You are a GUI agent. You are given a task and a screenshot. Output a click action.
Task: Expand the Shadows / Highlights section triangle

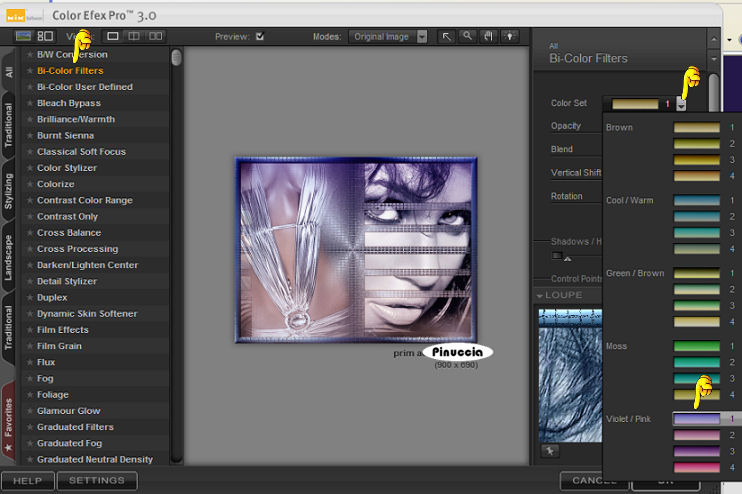tap(568, 259)
